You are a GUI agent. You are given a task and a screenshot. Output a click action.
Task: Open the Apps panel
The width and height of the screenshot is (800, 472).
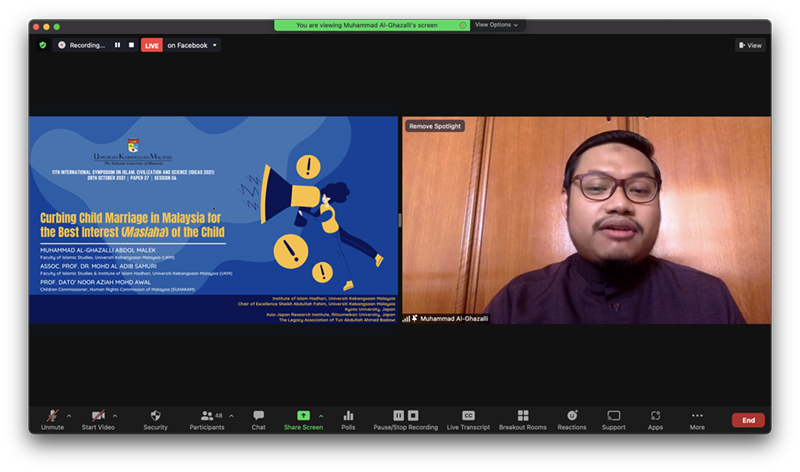pyautogui.click(x=655, y=416)
